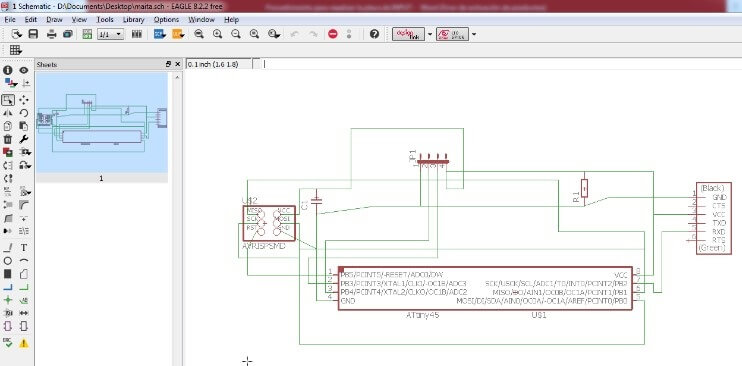
Task: Select the Move tool
Action: tap(24, 100)
